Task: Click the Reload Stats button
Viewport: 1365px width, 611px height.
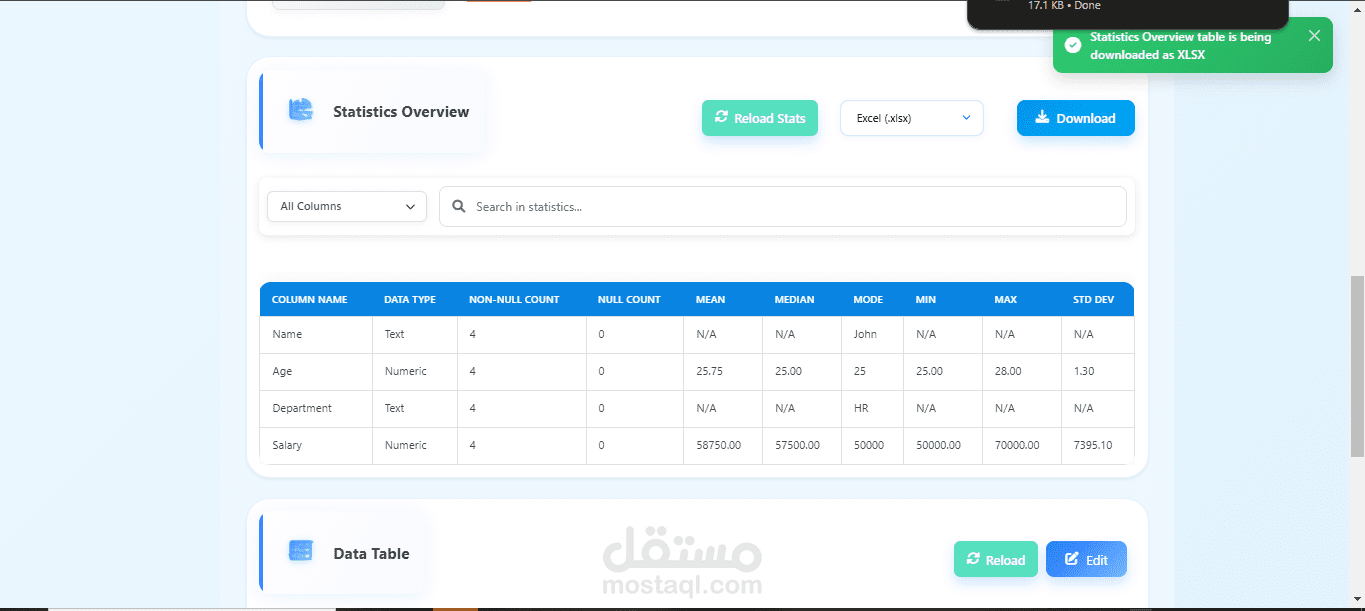Action: tap(760, 118)
